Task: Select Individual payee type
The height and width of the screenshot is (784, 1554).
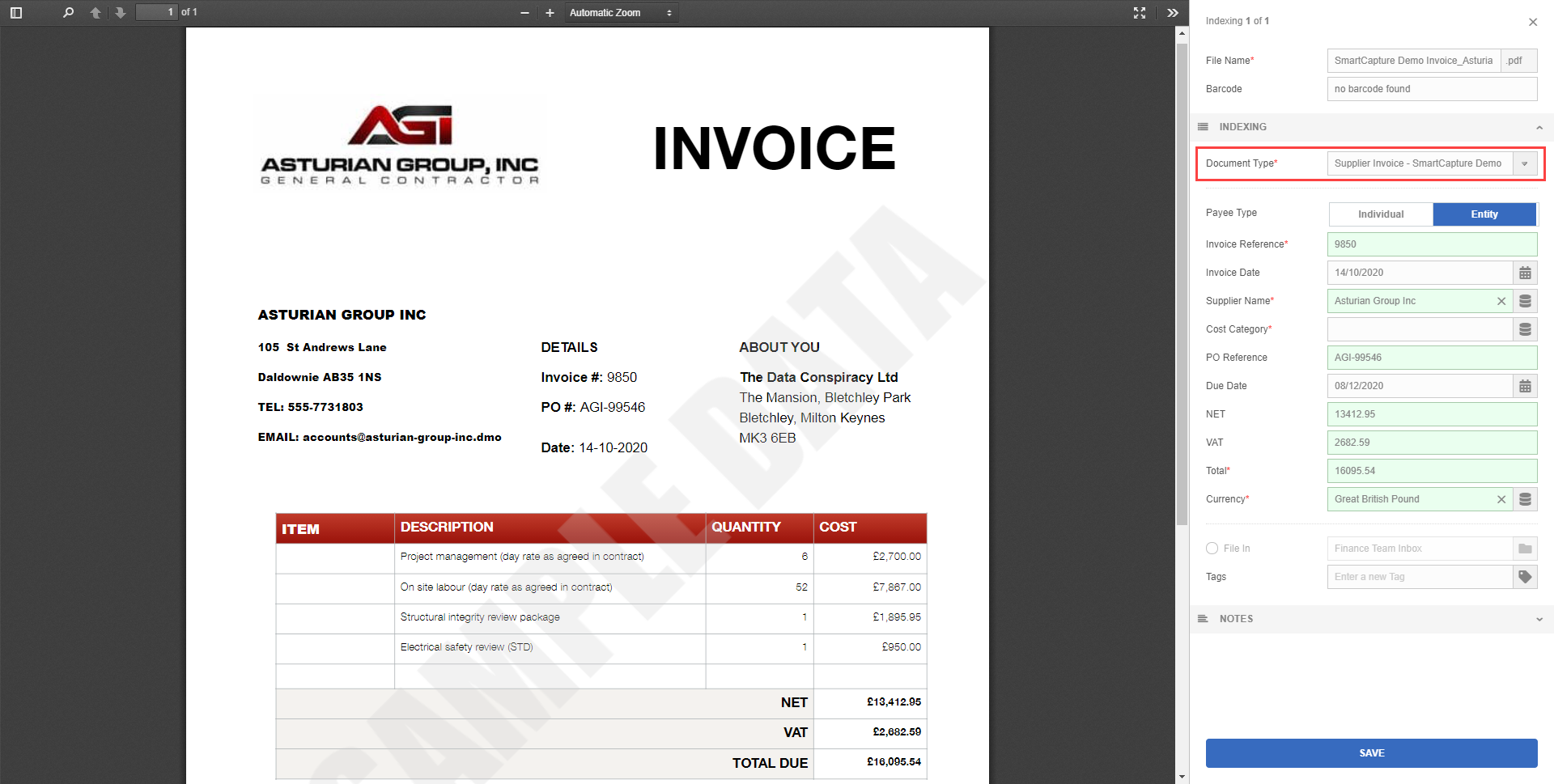Action: click(1381, 214)
